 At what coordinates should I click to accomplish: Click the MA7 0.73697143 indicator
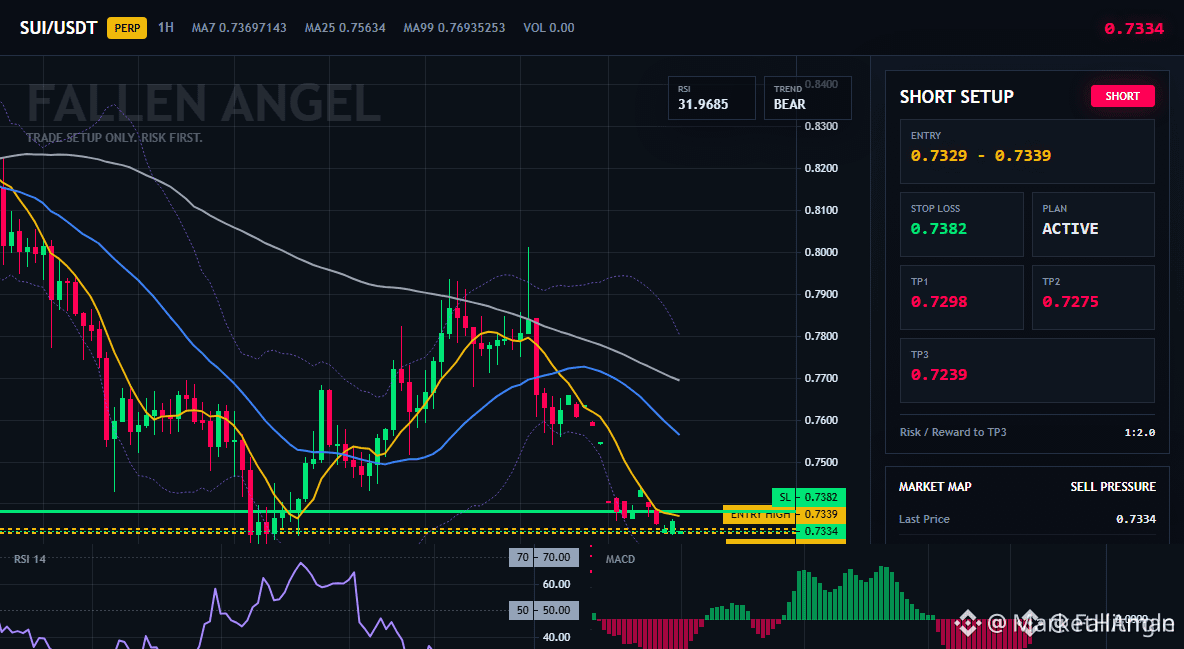coord(239,28)
